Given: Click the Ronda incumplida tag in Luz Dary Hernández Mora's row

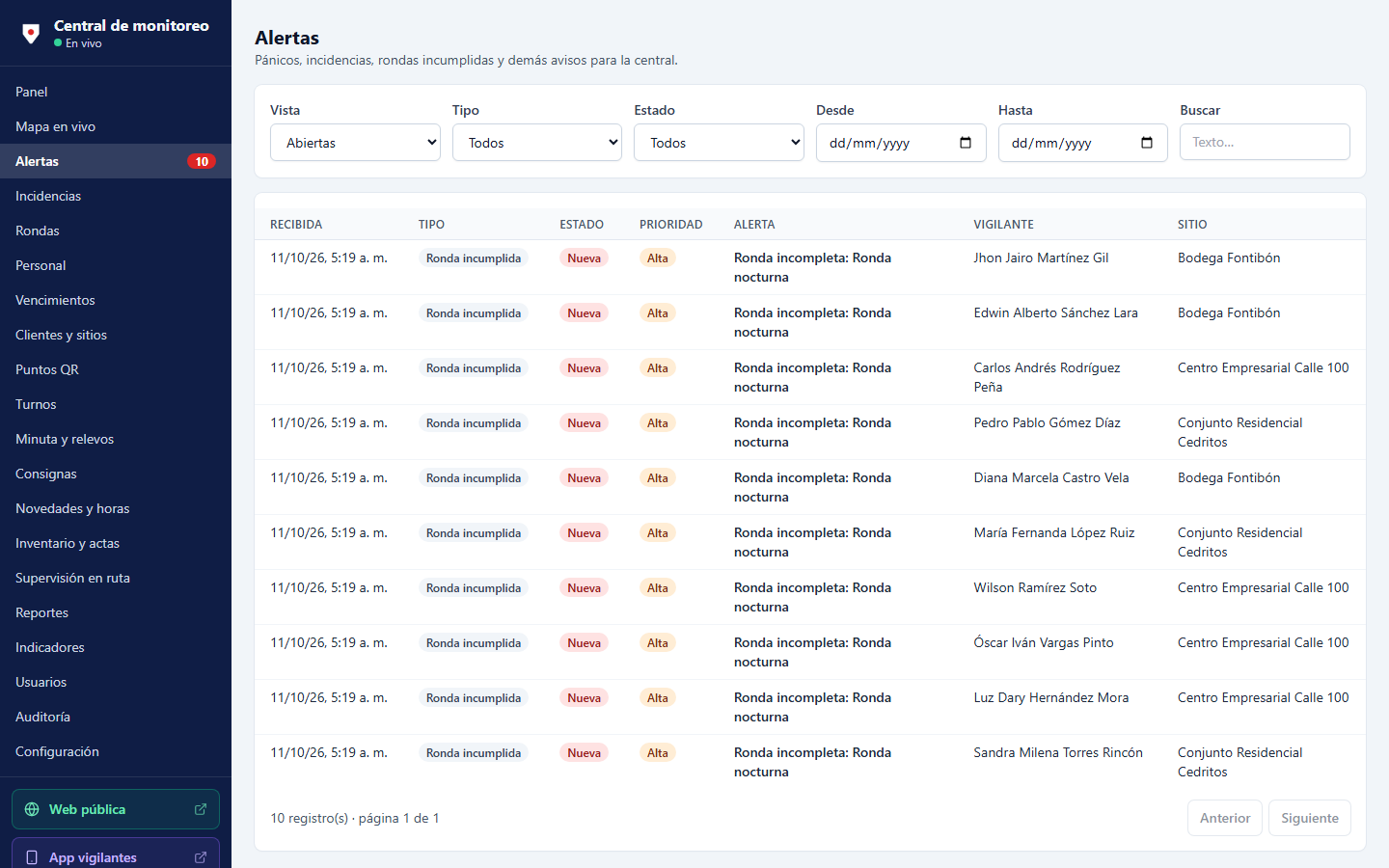Looking at the screenshot, I should pyautogui.click(x=474, y=698).
